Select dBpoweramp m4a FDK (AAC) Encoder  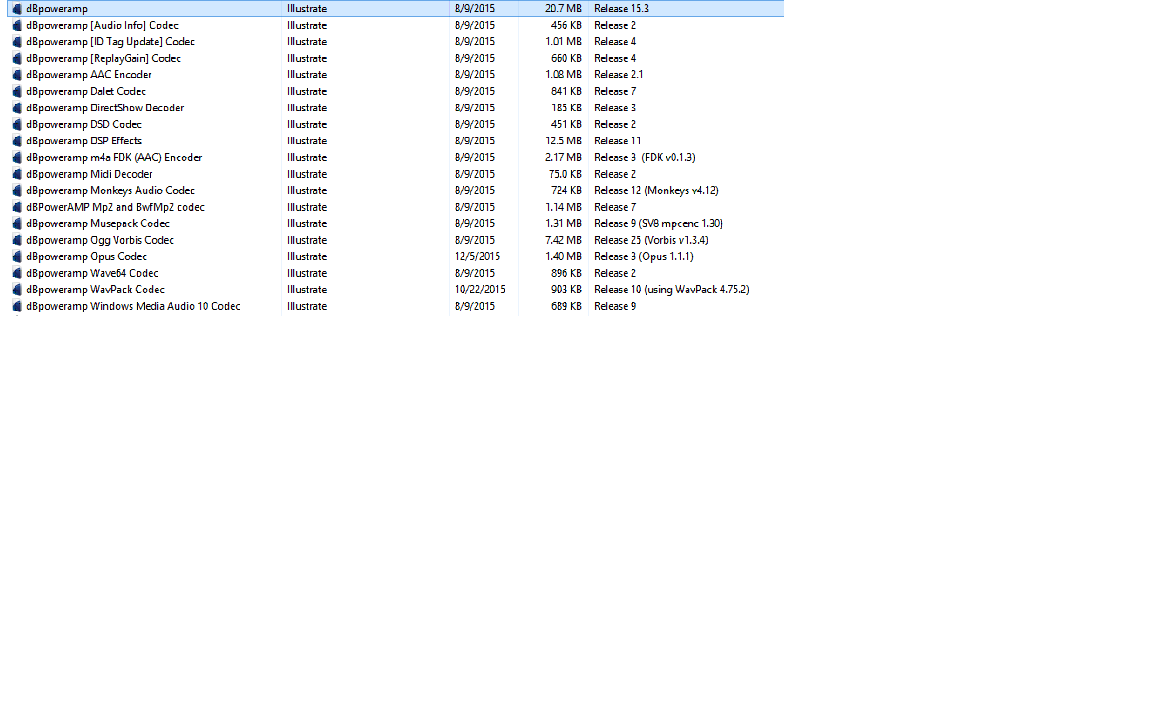click(114, 158)
